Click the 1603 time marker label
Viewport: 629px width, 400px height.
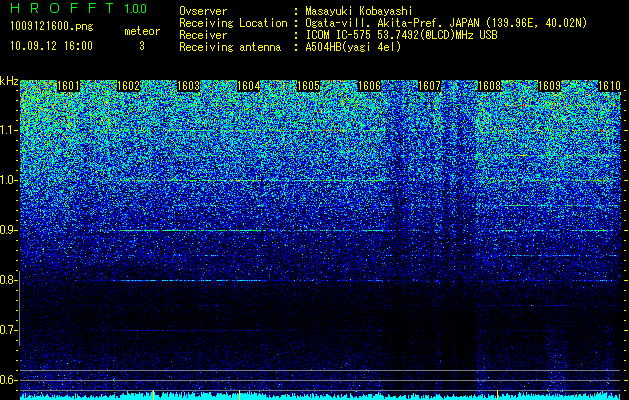coord(189,86)
